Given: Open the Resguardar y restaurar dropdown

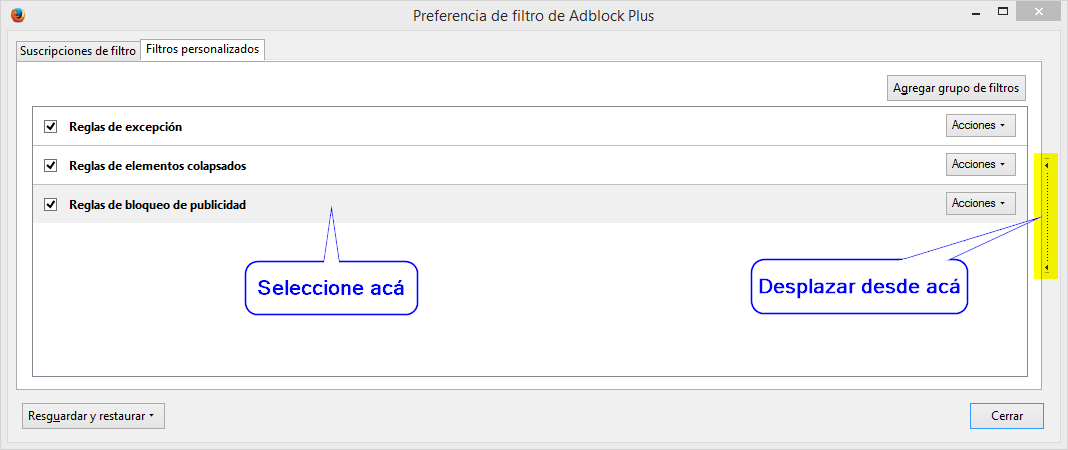Looking at the screenshot, I should [93, 417].
